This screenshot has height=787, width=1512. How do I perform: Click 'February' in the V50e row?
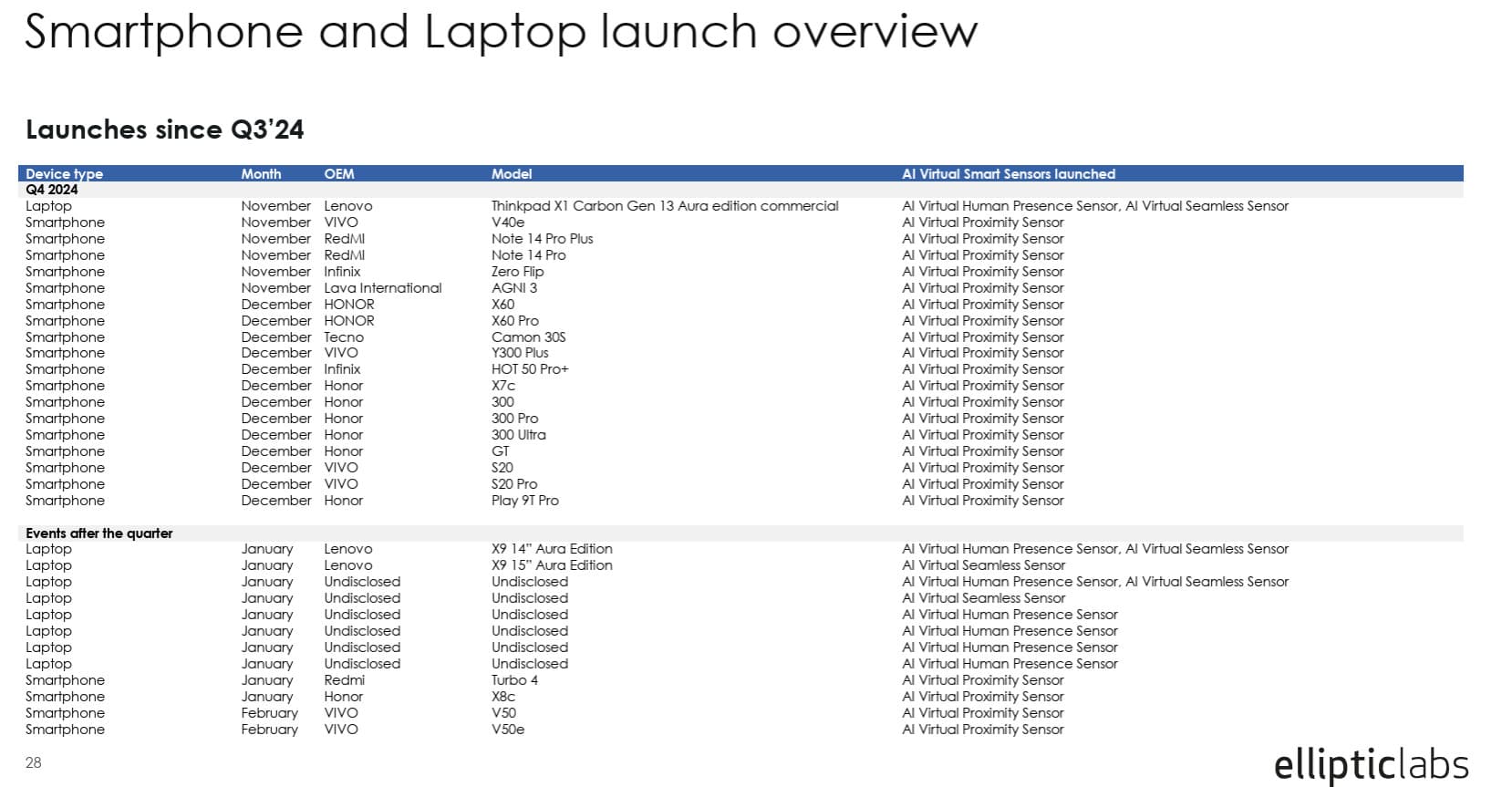(x=270, y=730)
